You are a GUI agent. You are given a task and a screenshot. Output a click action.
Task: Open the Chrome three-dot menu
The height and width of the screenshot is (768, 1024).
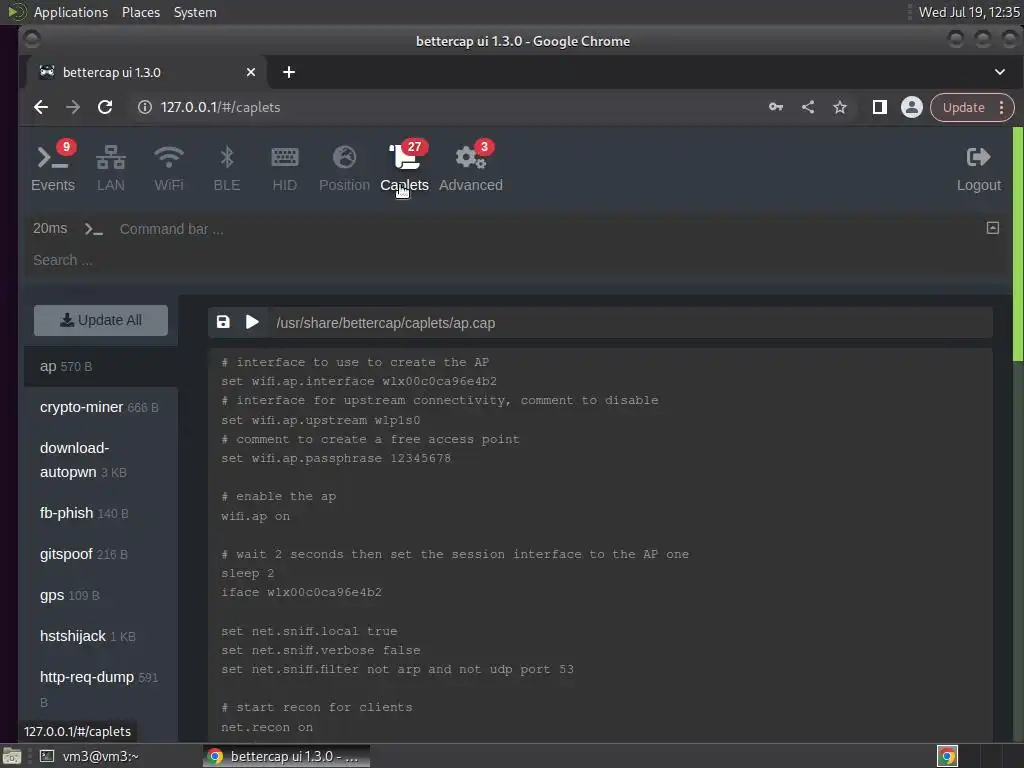tap(1002, 107)
